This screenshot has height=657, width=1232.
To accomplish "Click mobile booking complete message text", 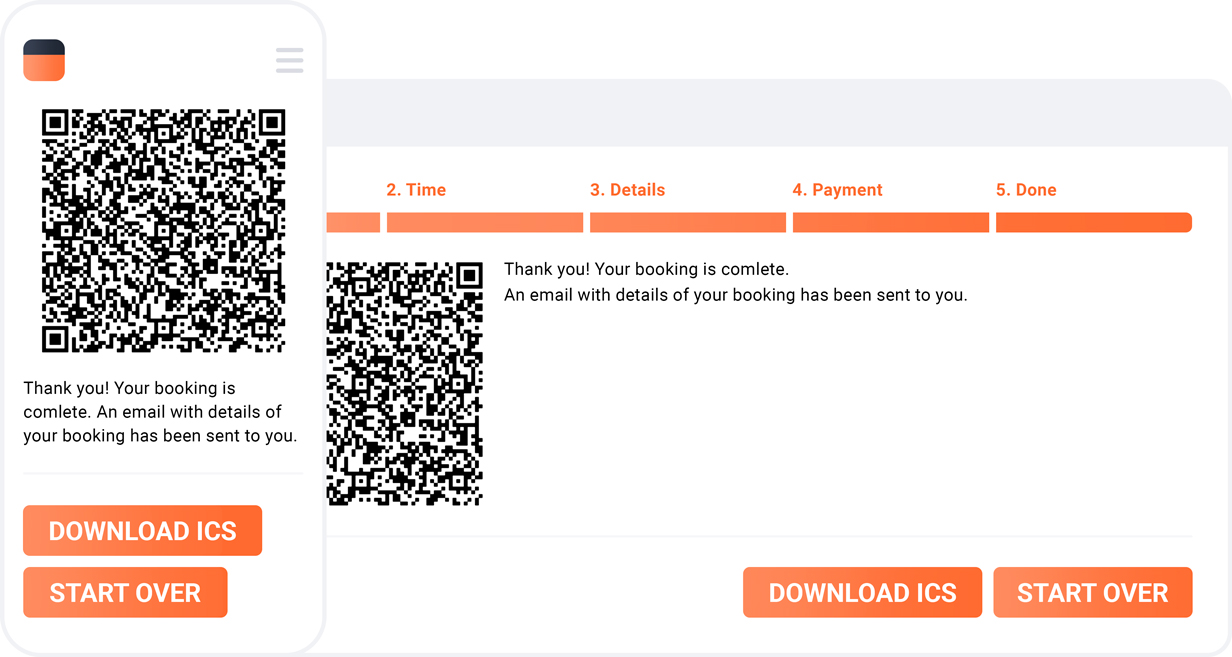I will [160, 412].
